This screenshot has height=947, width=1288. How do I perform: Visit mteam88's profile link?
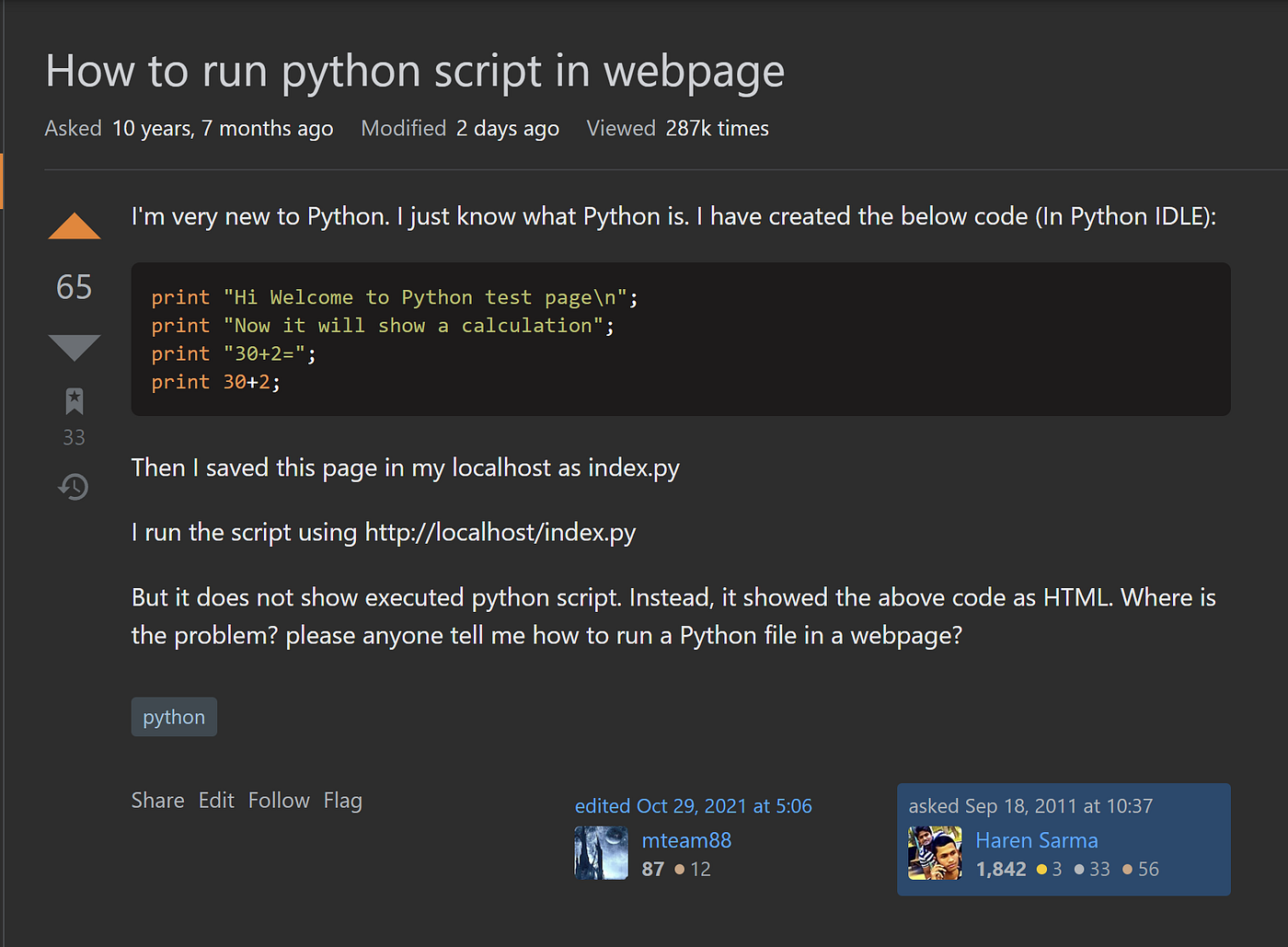pyautogui.click(x=686, y=840)
